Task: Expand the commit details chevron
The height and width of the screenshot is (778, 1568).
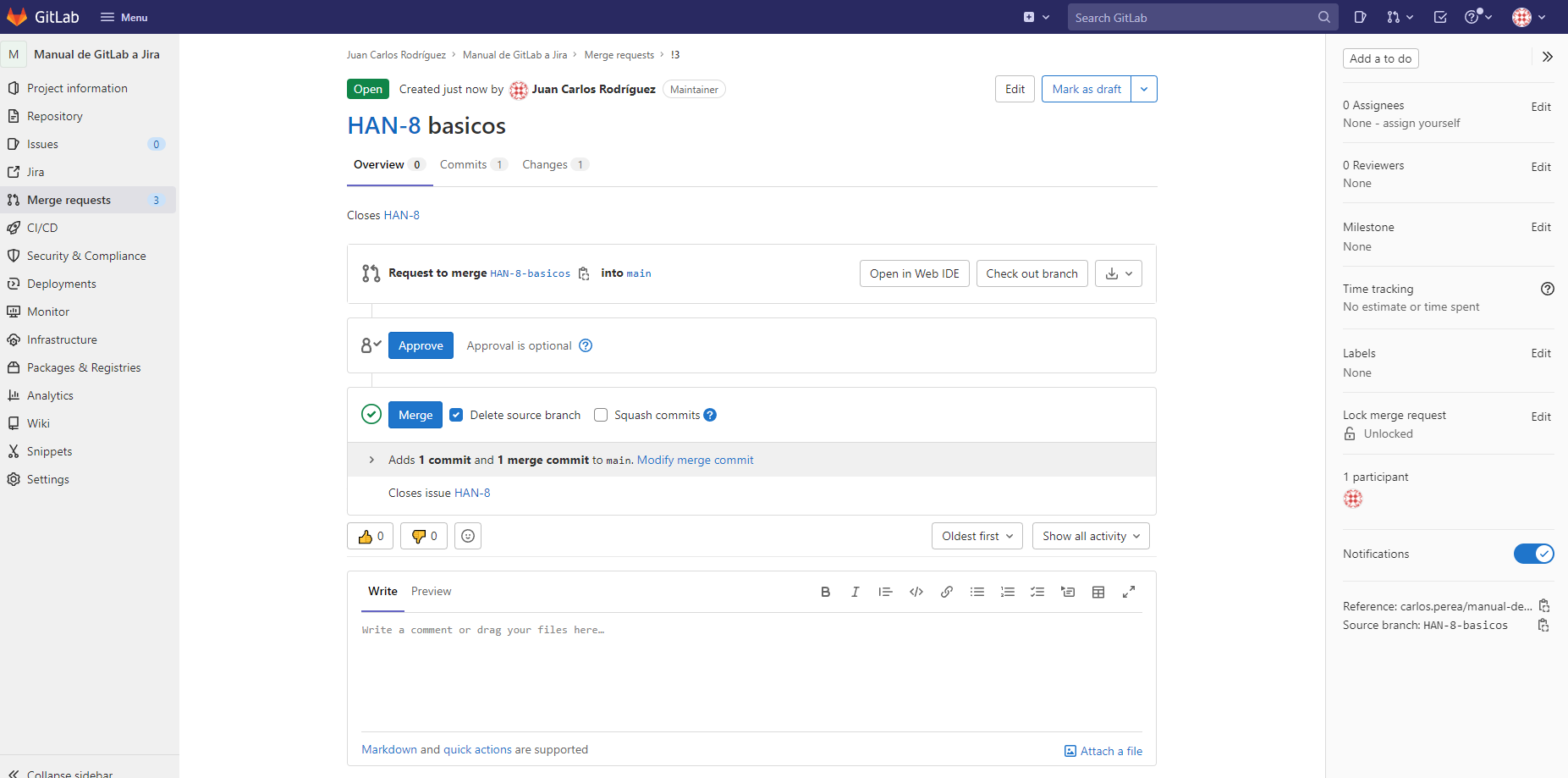Action: [x=371, y=460]
